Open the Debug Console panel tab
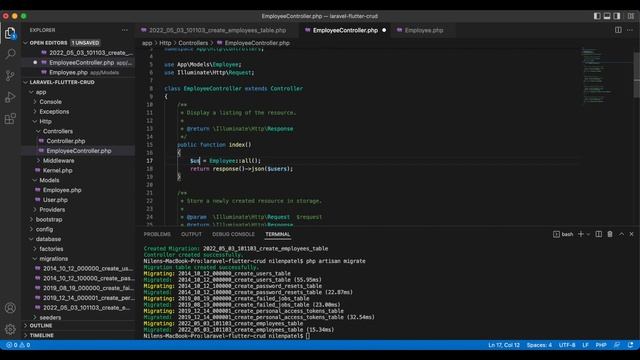 (233, 234)
